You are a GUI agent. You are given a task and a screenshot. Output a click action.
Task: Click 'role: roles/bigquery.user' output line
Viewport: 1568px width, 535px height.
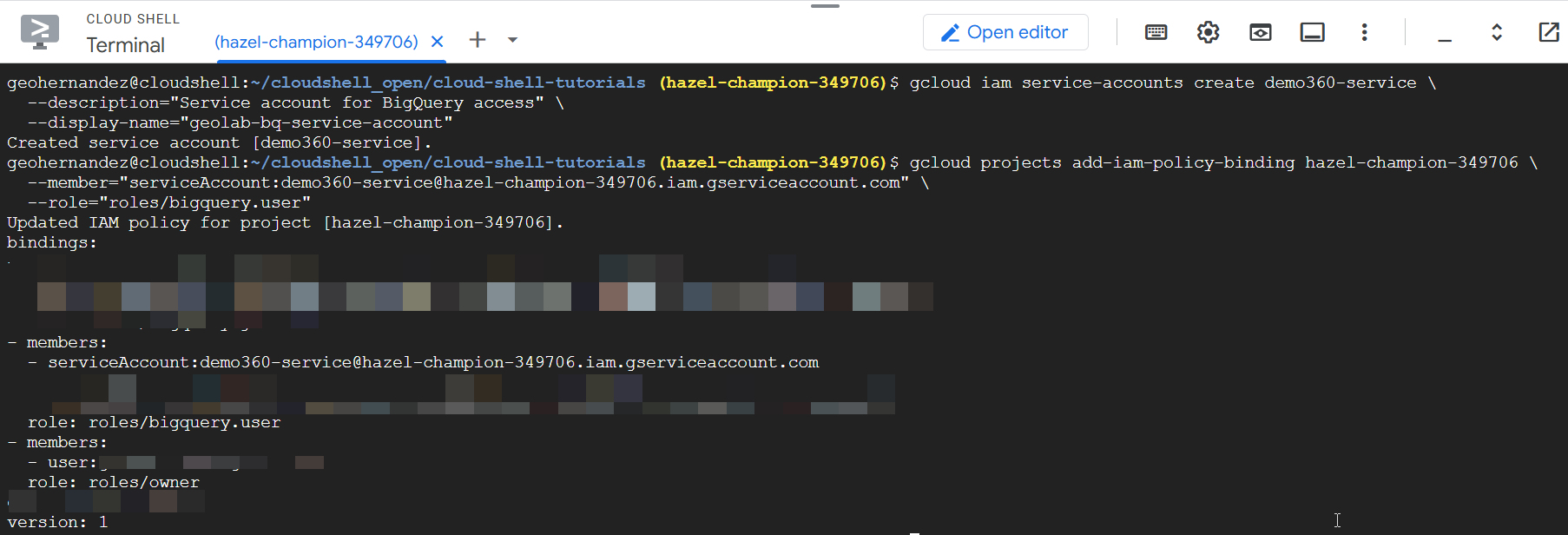[x=154, y=422]
